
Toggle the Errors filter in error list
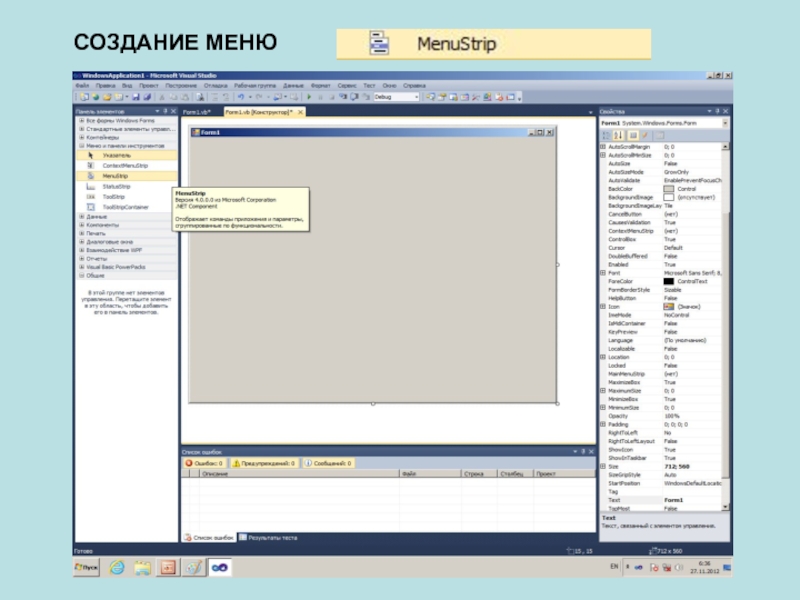[x=205, y=464]
